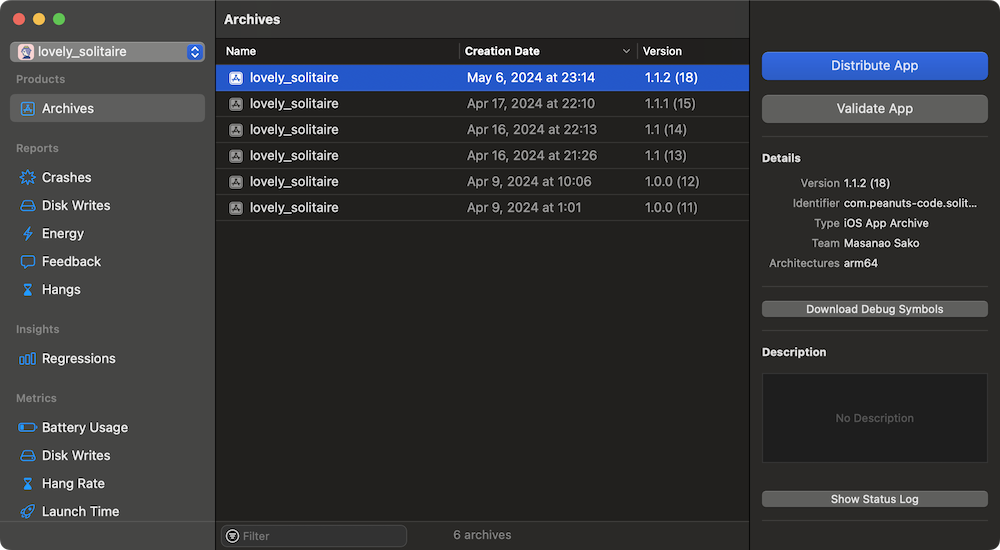
Task: Select the archive from Apr 17, 2024 at 22:10
Action: (x=482, y=104)
